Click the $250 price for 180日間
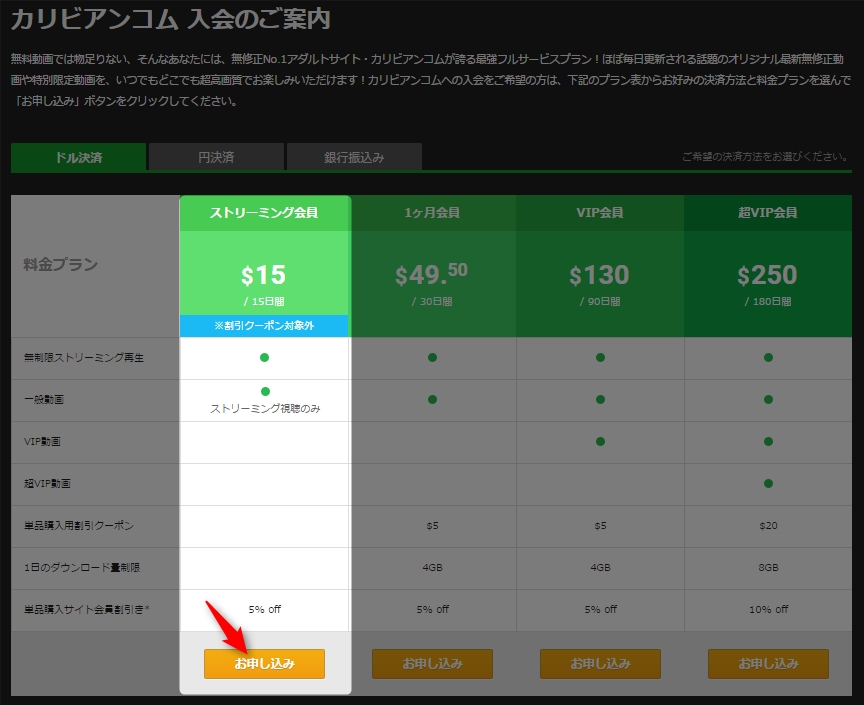 [x=768, y=275]
